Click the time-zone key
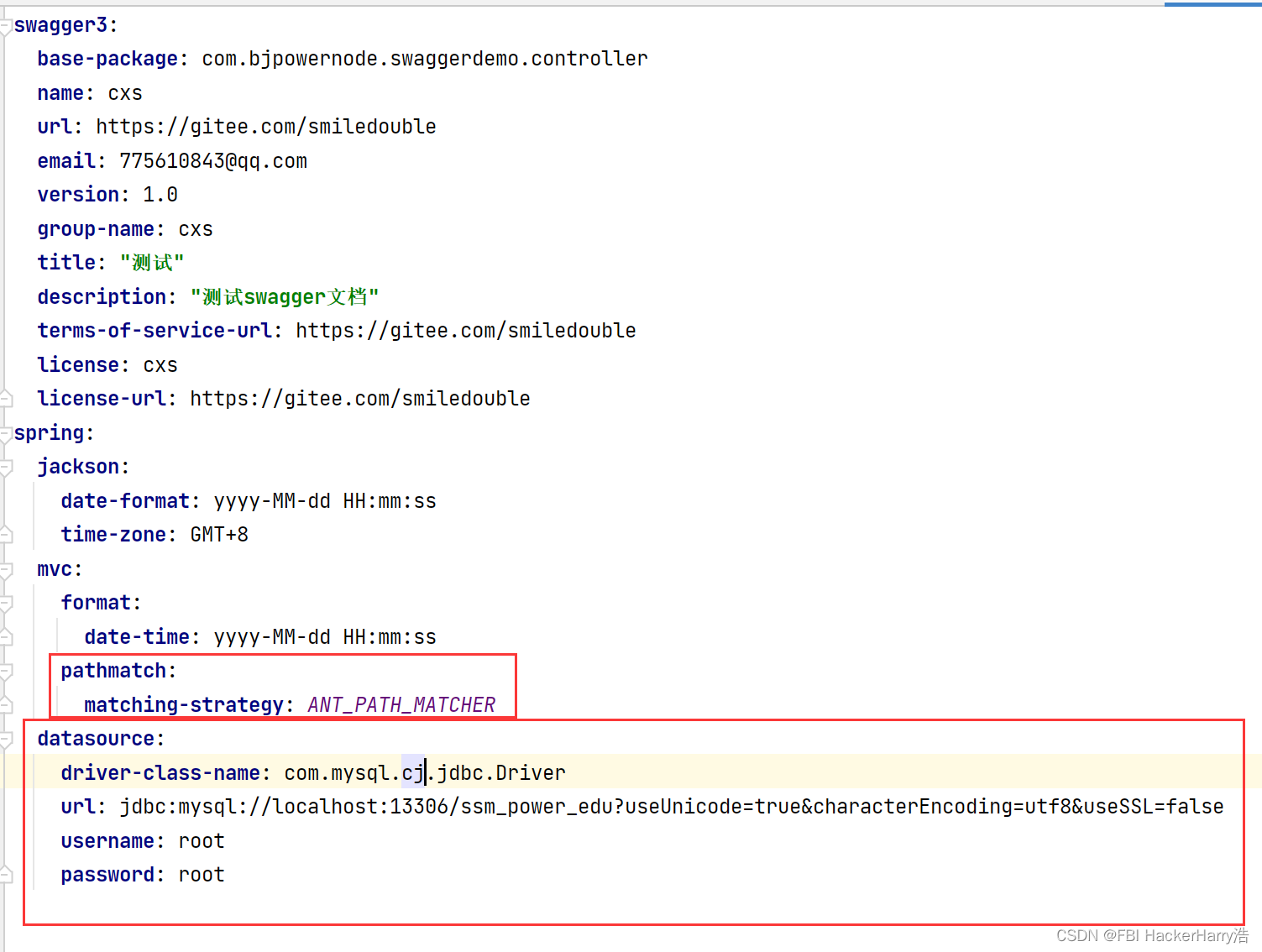The image size is (1262, 952). click(113, 535)
